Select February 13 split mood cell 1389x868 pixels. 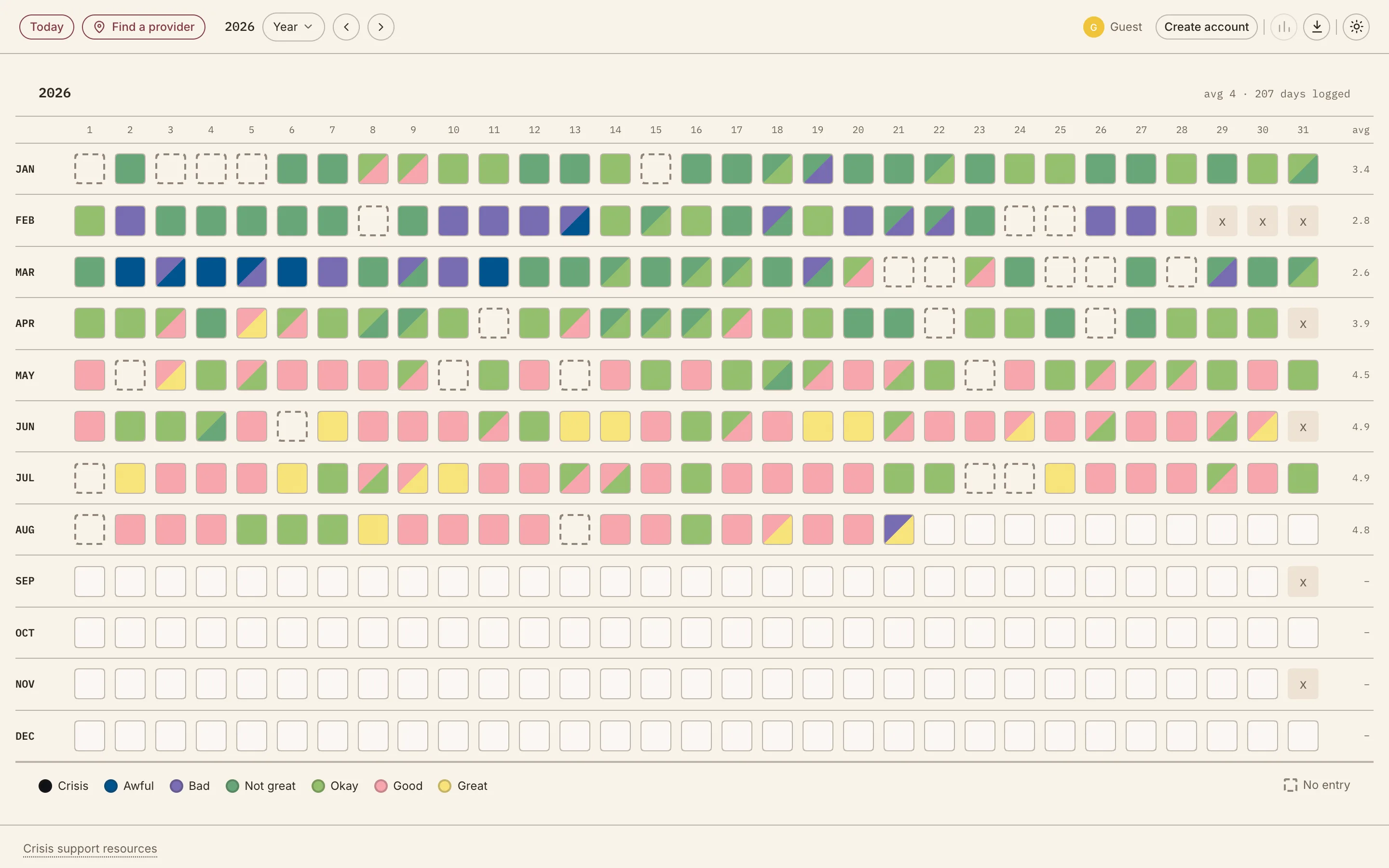[x=574, y=220]
